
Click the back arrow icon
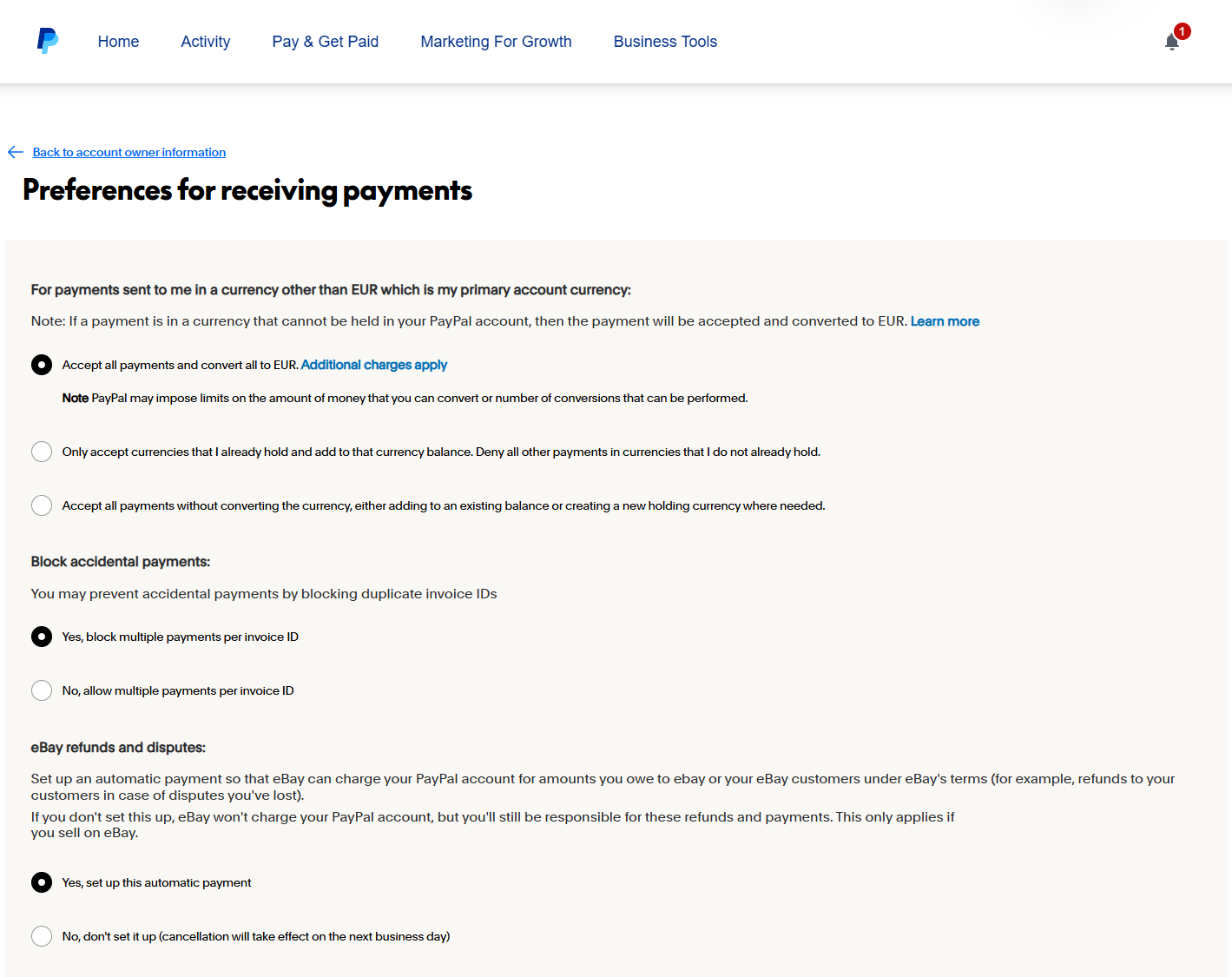click(16, 152)
